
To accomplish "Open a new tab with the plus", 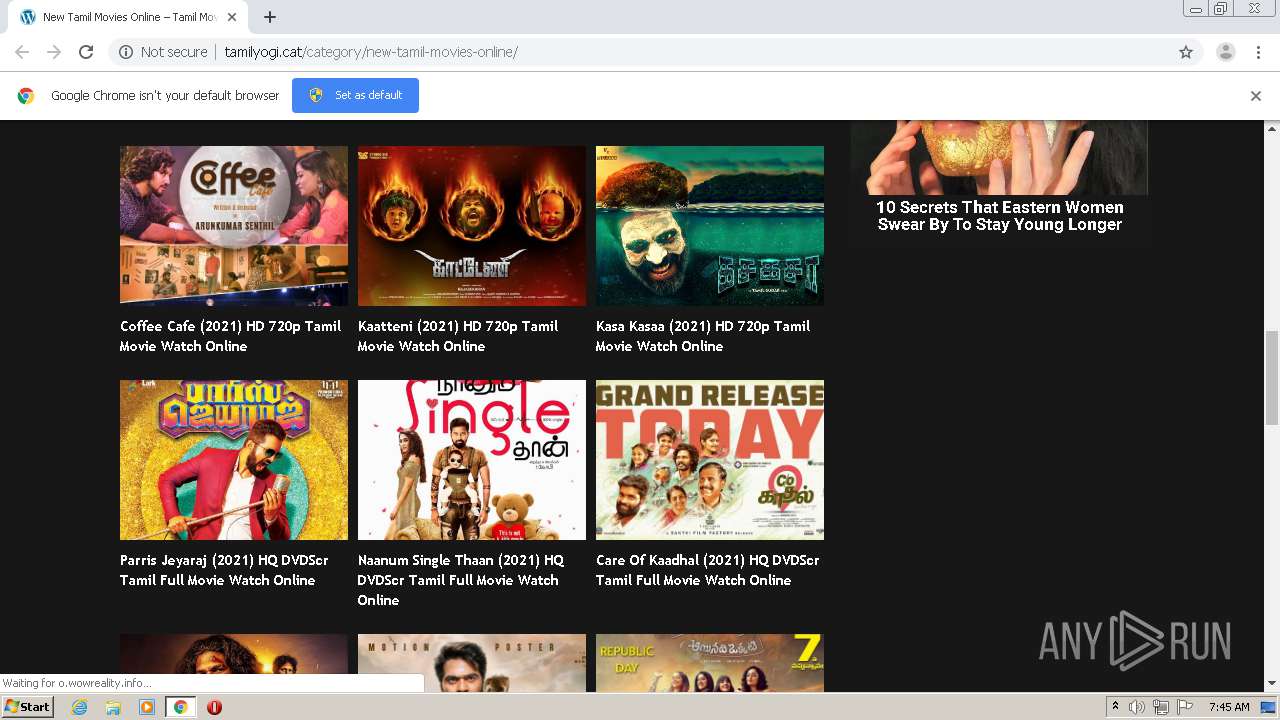I will [270, 17].
